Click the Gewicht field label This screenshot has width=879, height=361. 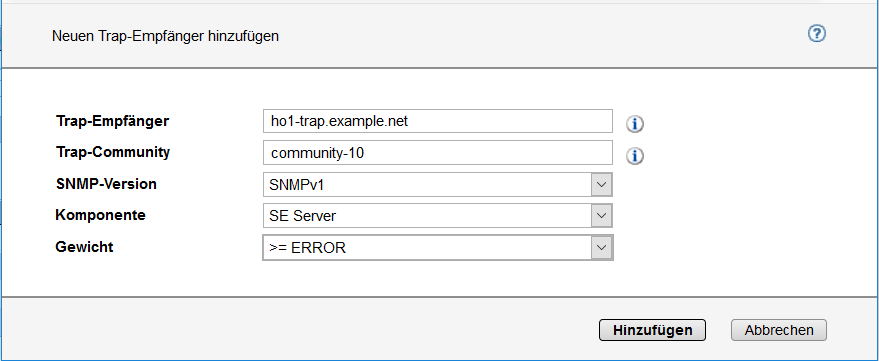point(84,247)
